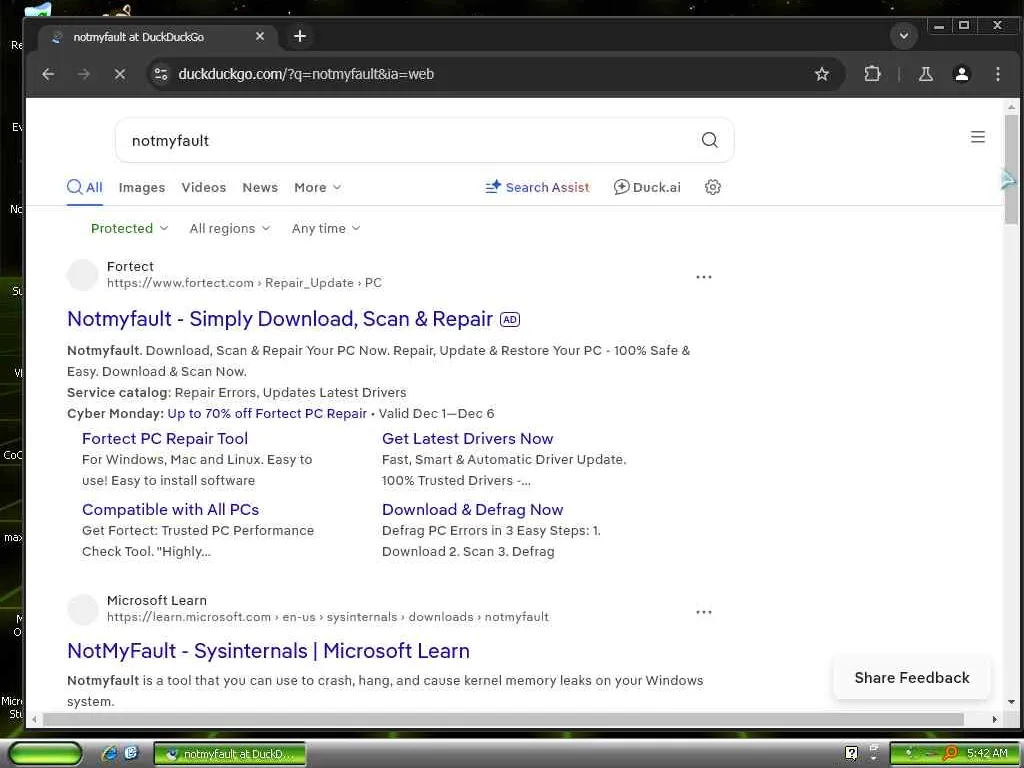The height and width of the screenshot is (768, 1024).
Task: Open the Fortect PC Repair Tool link
Action: pos(165,438)
